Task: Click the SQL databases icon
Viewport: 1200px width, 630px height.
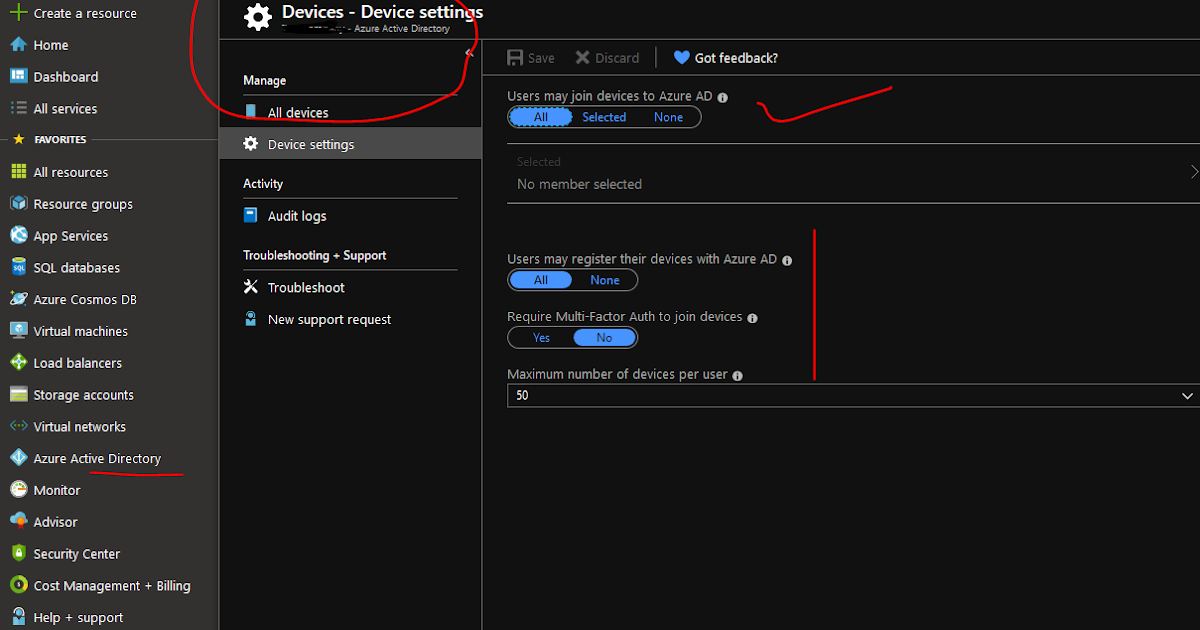Action: click(18, 268)
